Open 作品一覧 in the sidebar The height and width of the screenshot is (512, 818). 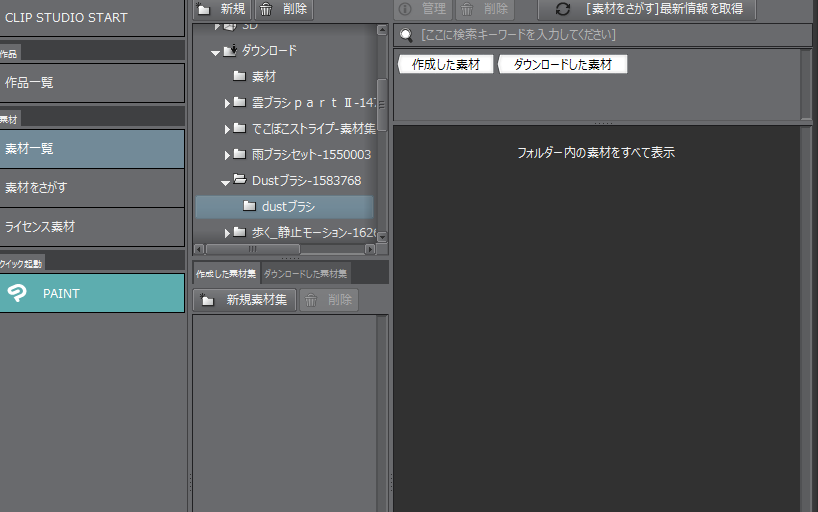[92, 83]
